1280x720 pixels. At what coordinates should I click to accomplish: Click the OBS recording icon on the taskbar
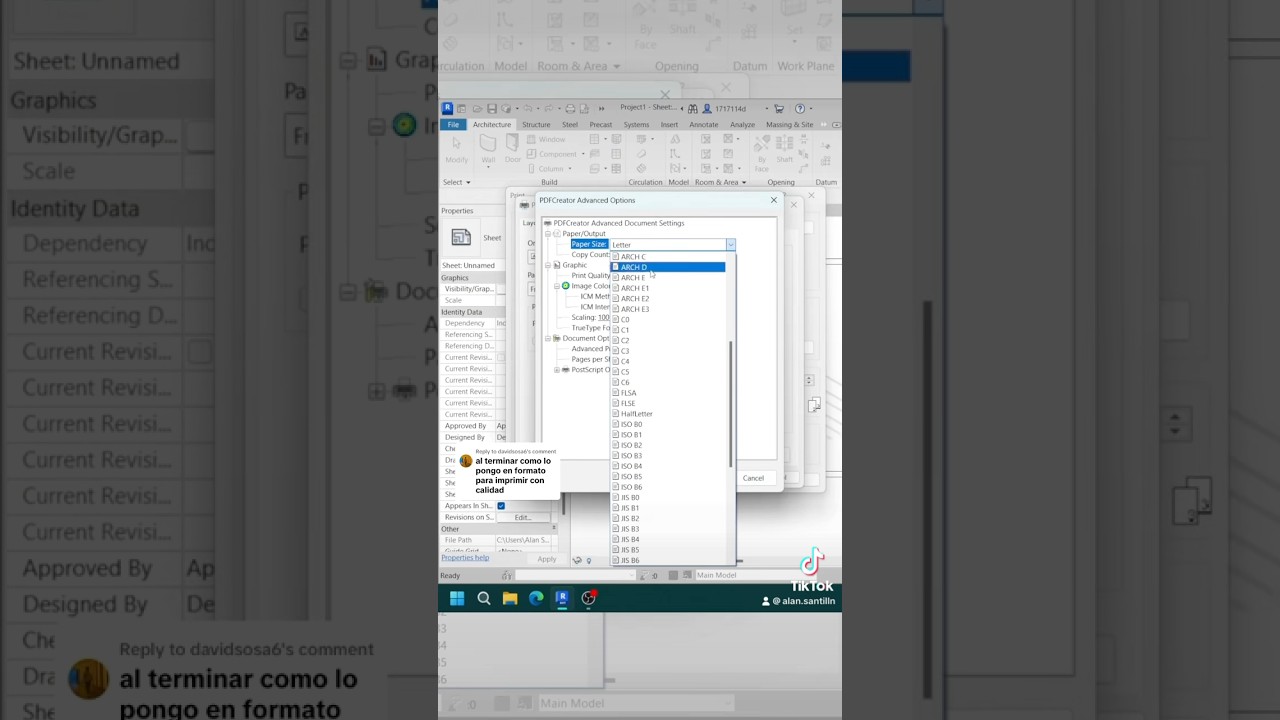589,598
